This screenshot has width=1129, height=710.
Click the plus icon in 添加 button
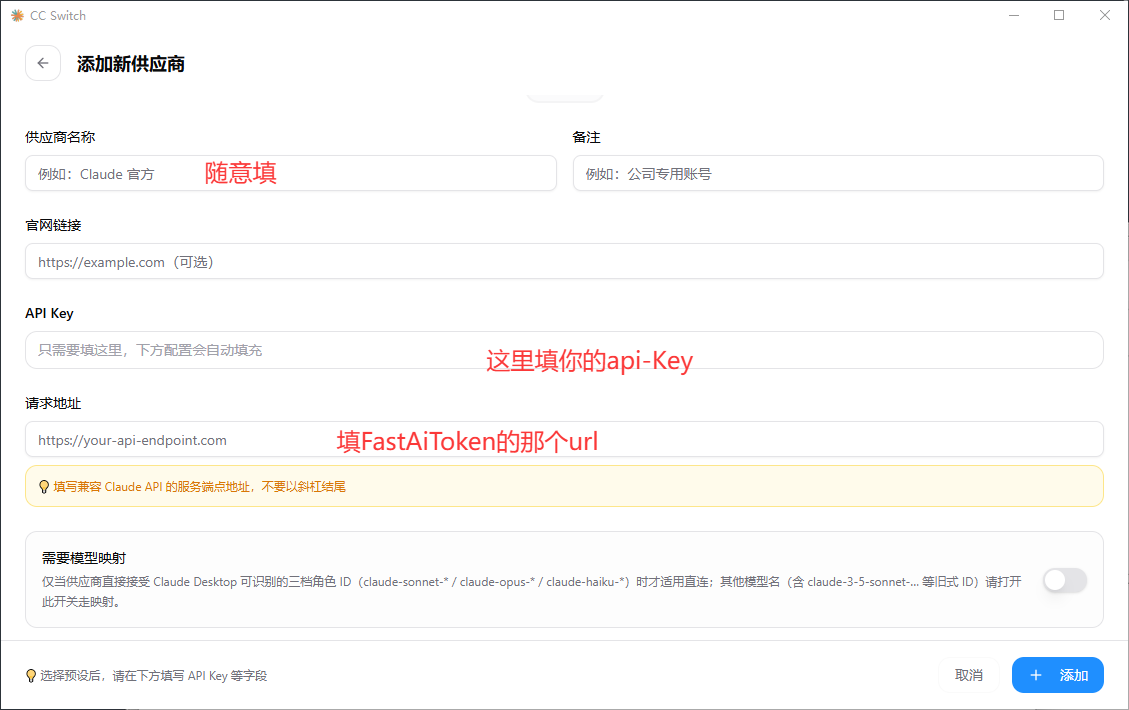pos(1035,675)
